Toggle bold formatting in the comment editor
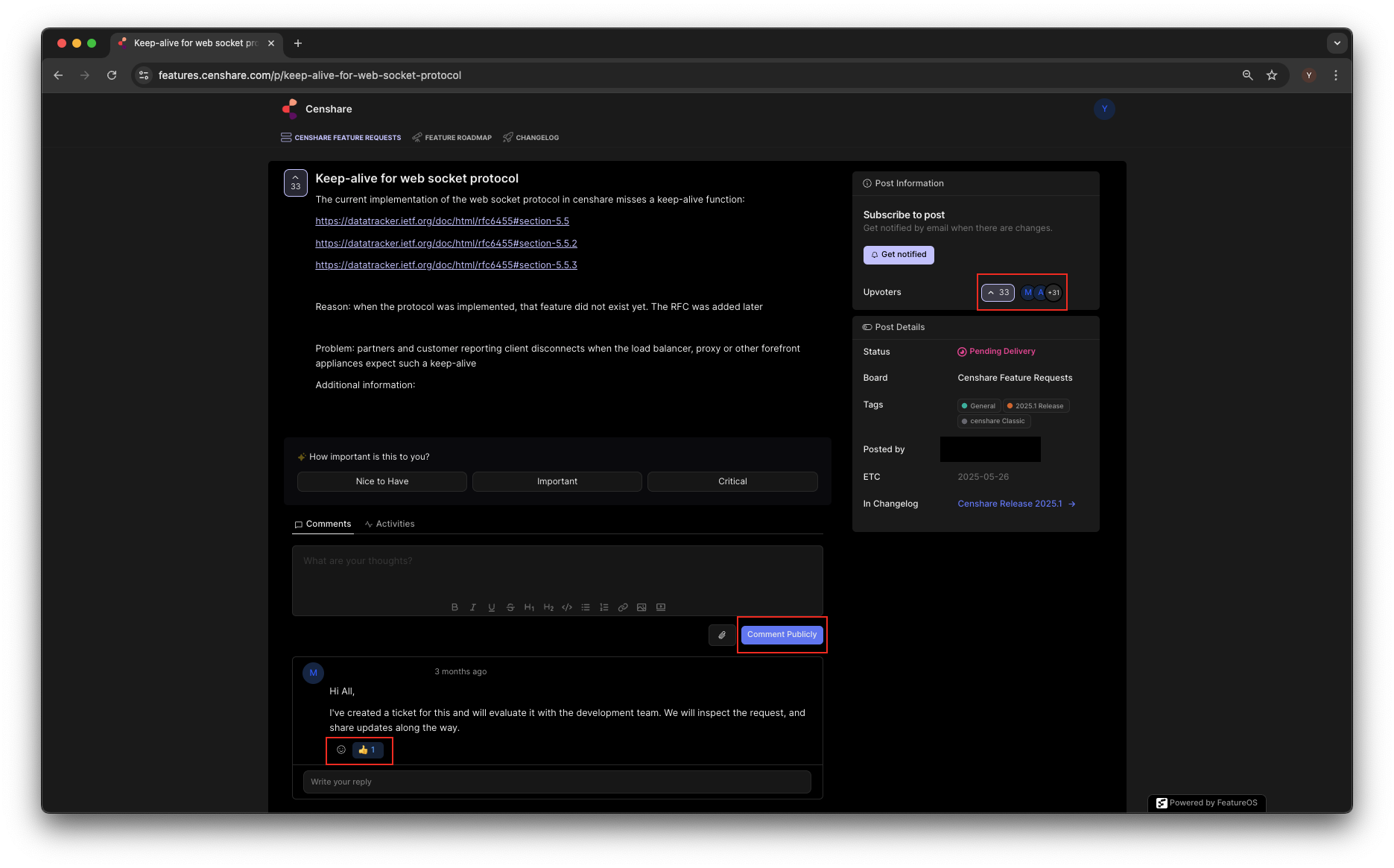Screen dimensions: 1394x868 [454, 607]
